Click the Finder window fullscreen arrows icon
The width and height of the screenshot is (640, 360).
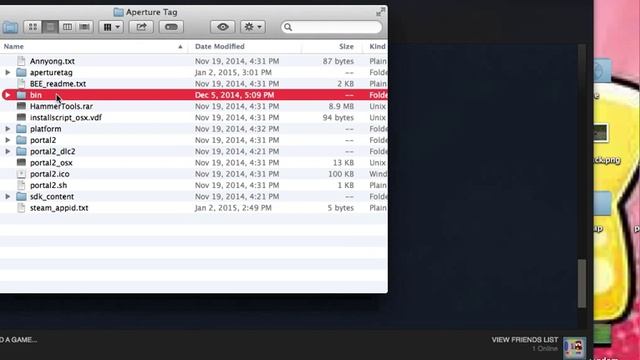(x=380, y=12)
